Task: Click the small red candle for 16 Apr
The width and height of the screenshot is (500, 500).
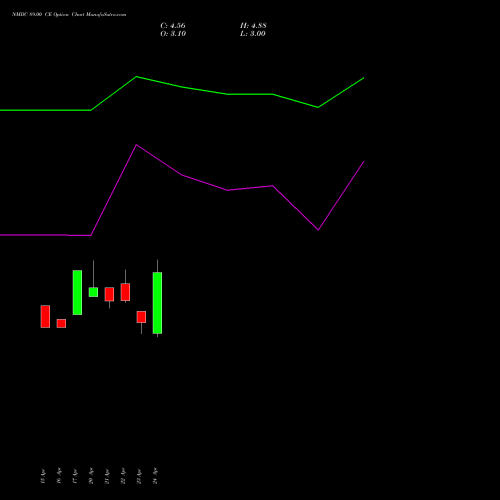Action: tap(61, 323)
